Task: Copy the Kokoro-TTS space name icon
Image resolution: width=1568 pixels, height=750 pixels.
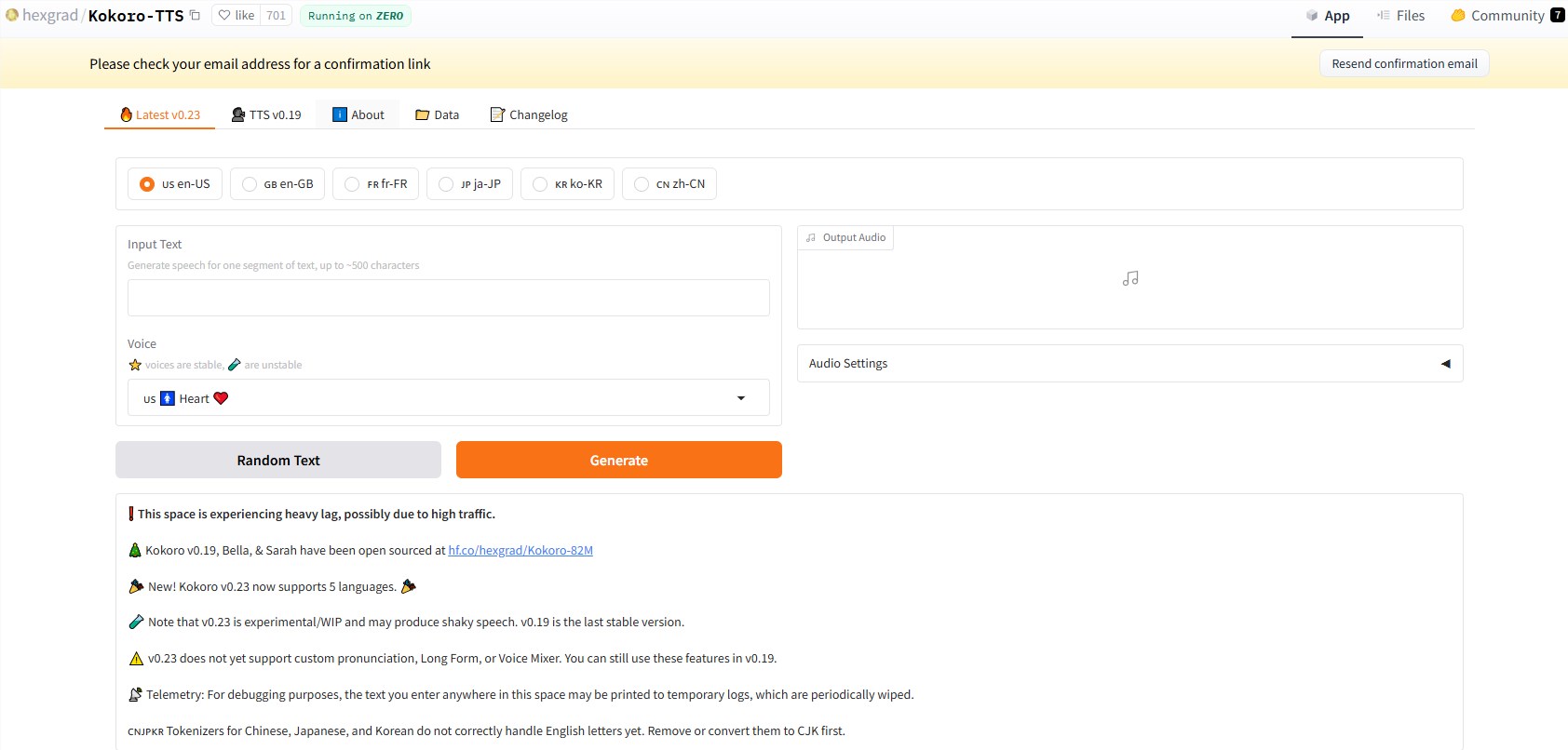Action: click(195, 15)
